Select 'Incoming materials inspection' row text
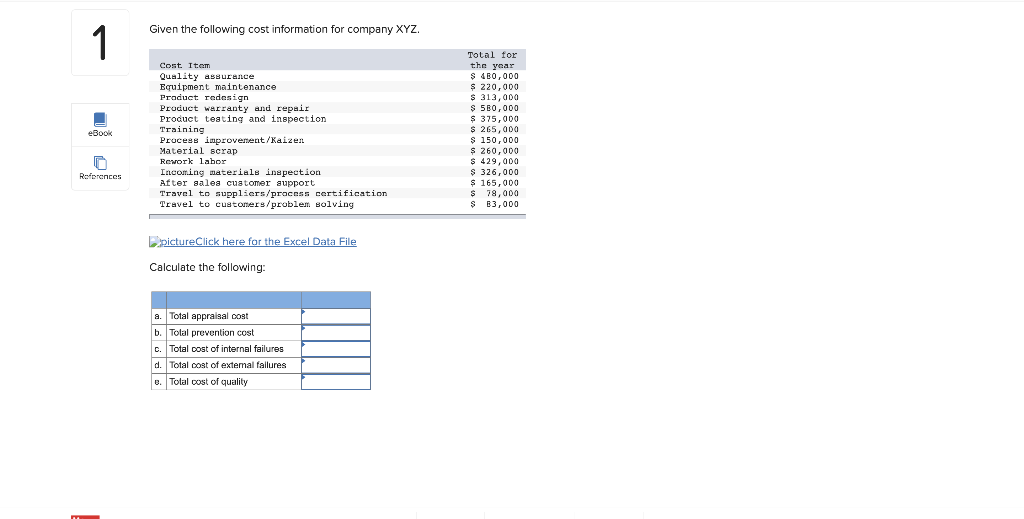 pos(240,172)
